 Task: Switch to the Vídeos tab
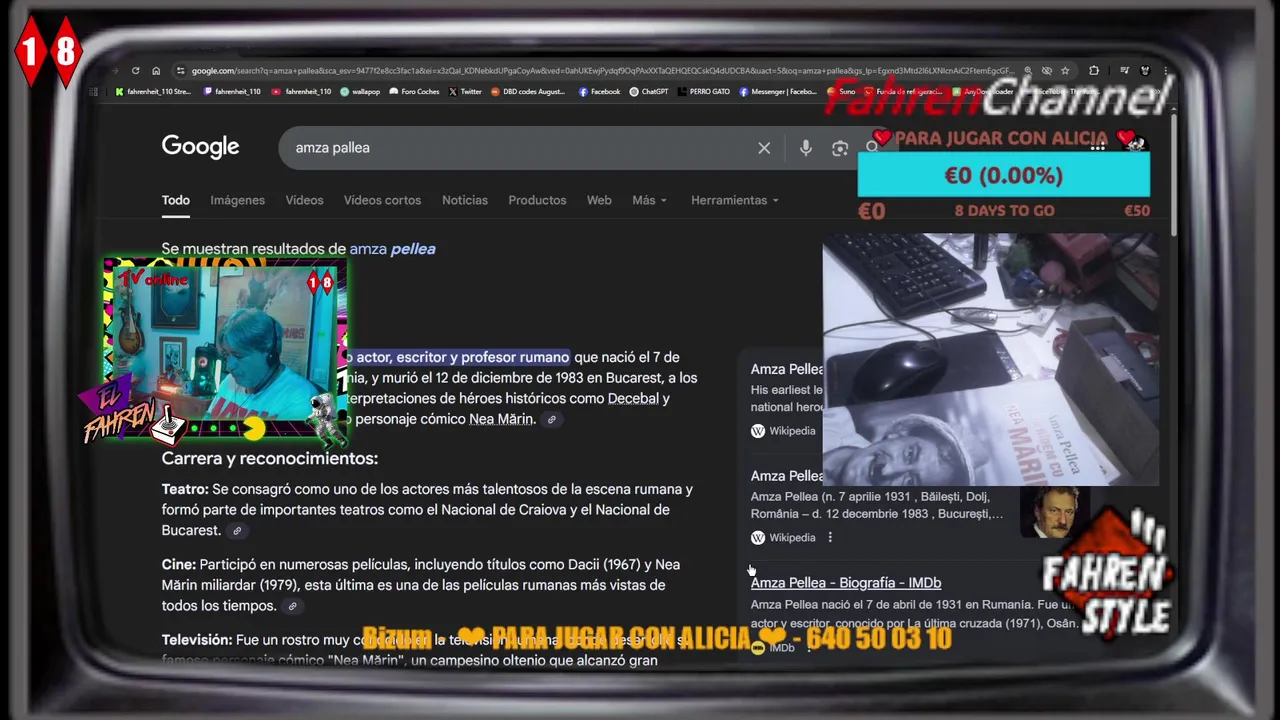[305, 200]
